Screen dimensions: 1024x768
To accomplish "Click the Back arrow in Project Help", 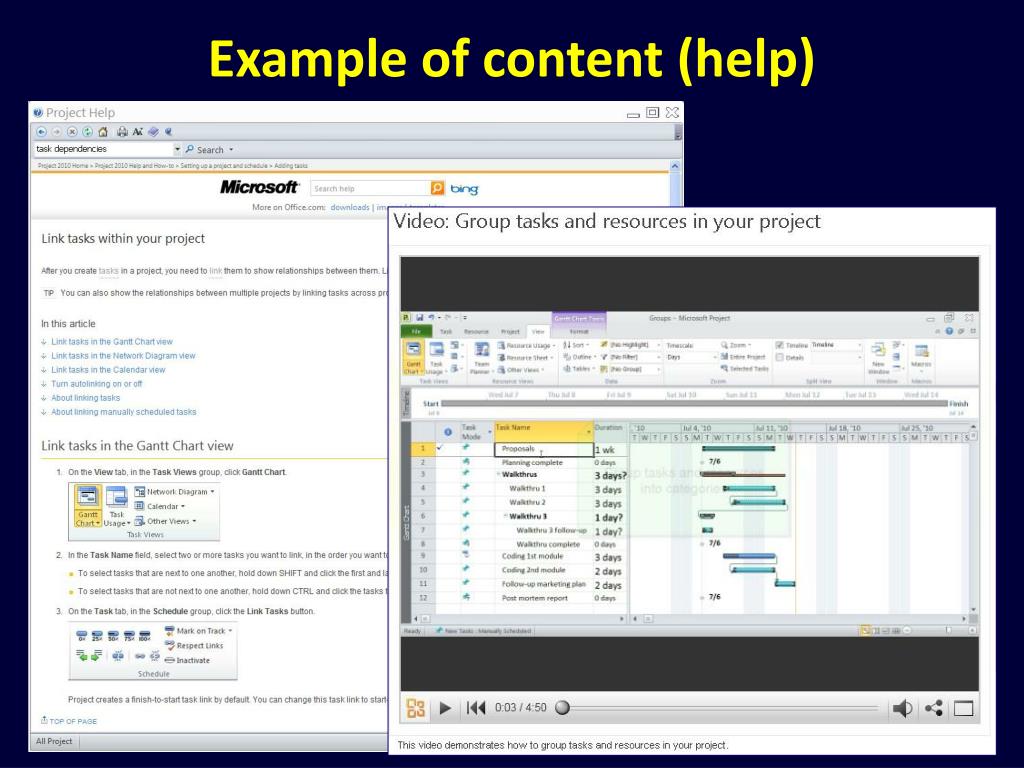I will 41,132.
